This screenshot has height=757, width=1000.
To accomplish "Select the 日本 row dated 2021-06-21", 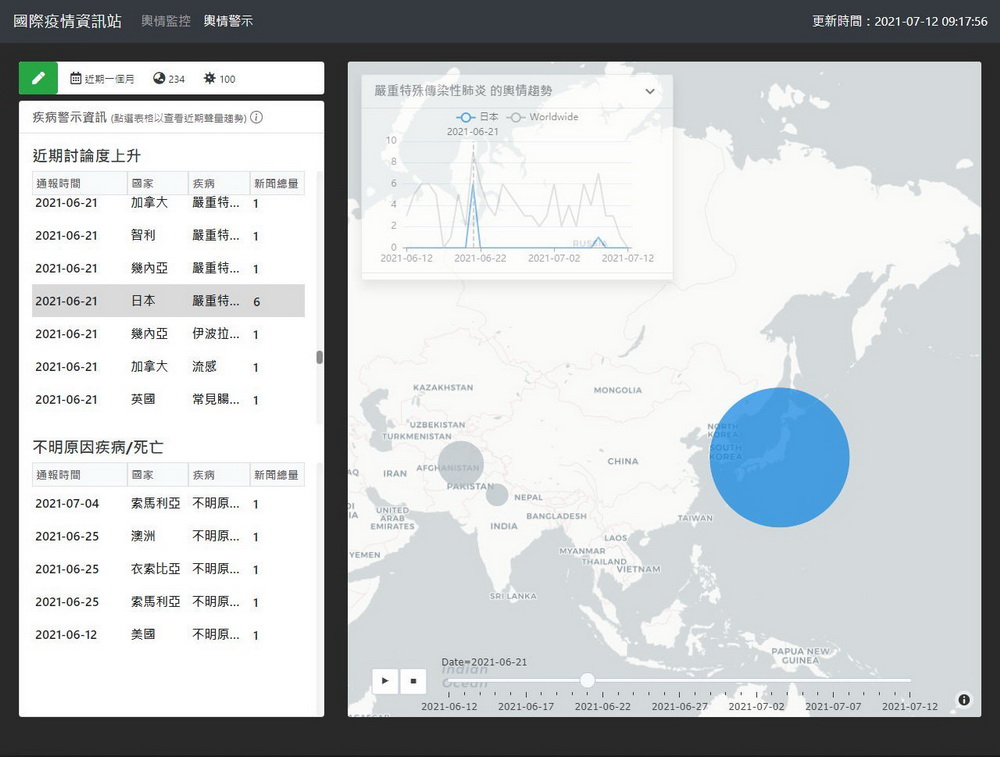I will click(168, 301).
